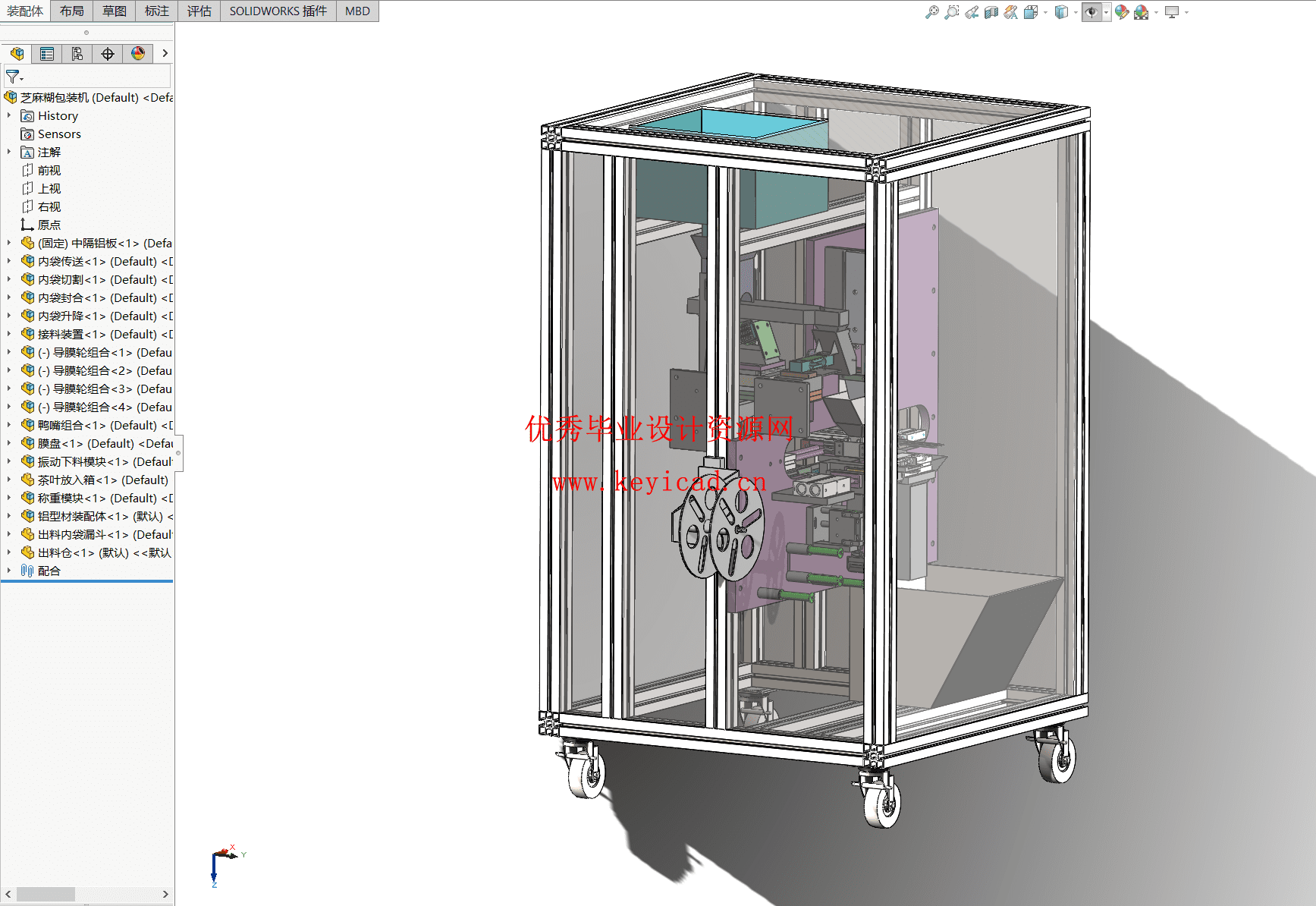Select the 右视 plane
1316x906 pixels.
pos(41,206)
